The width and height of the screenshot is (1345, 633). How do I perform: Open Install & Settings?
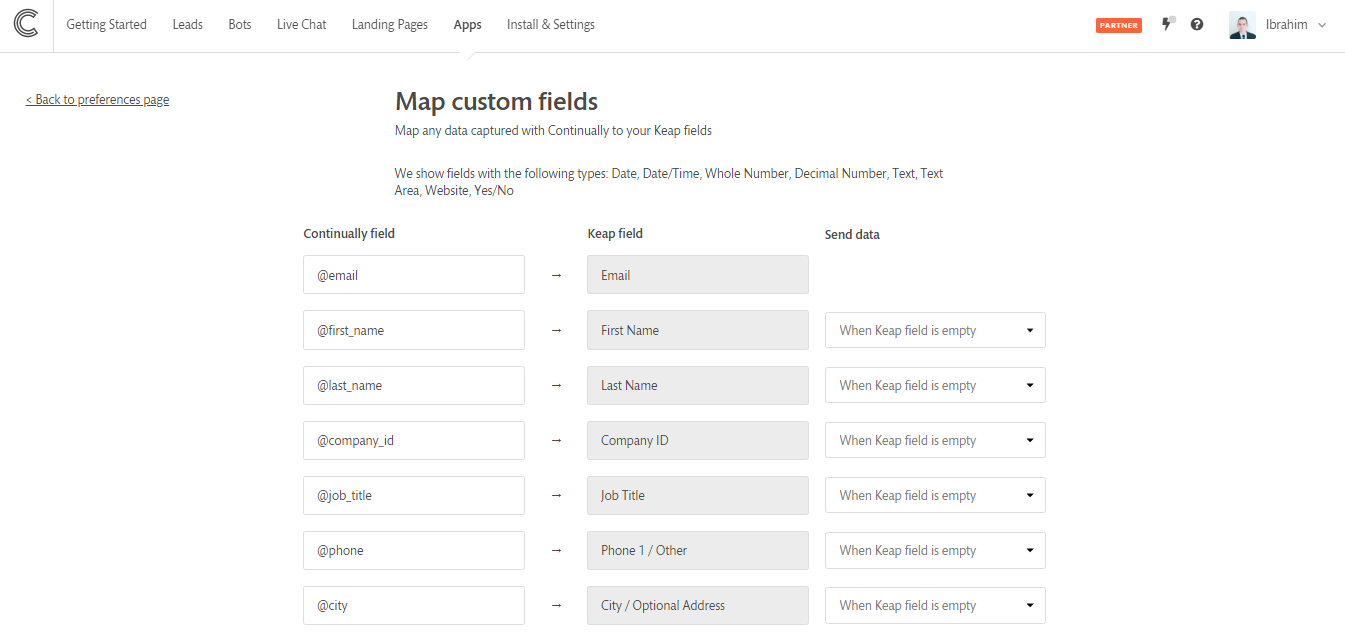(551, 24)
